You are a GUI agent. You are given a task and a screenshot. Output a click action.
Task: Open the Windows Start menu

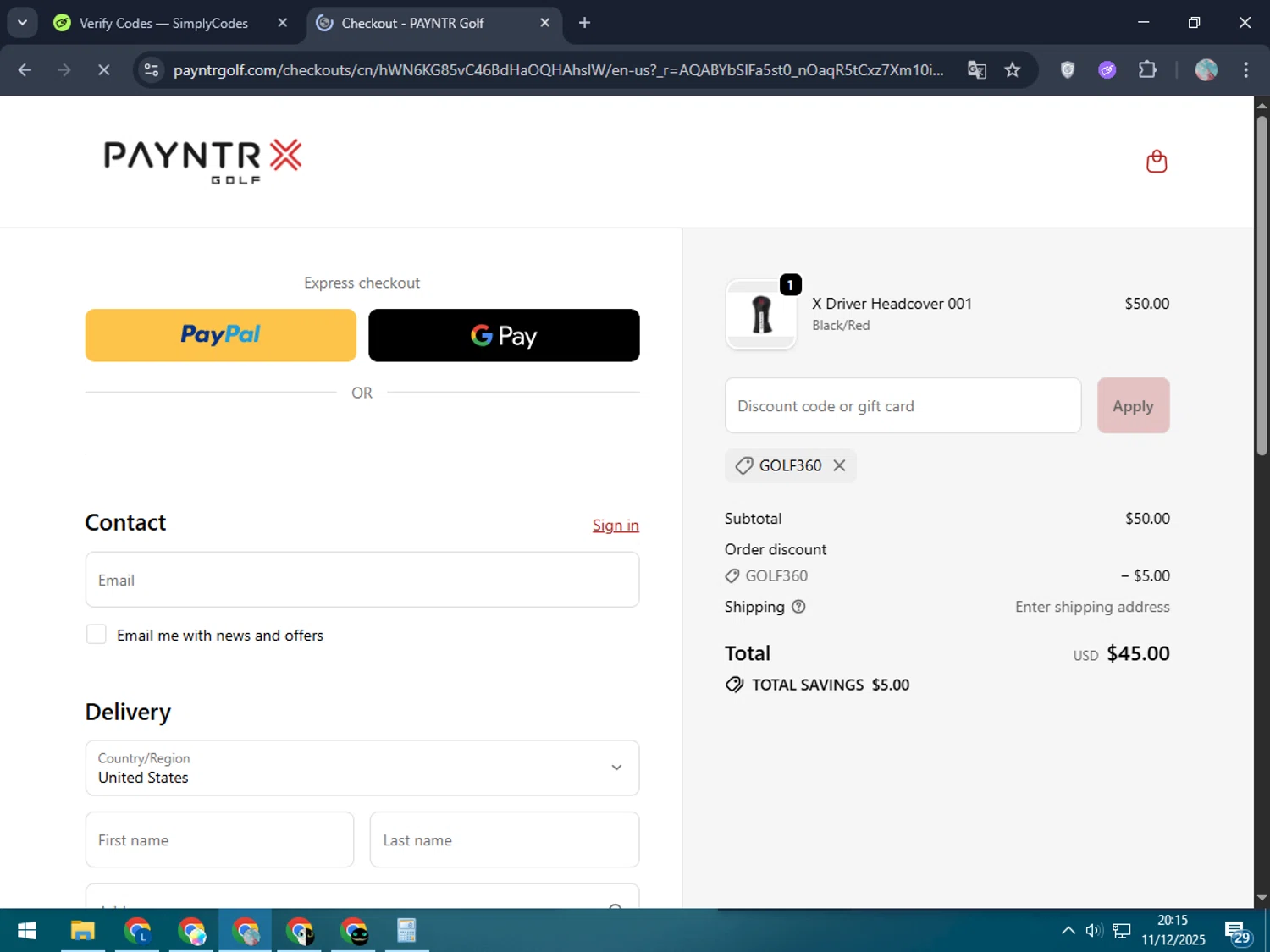click(x=26, y=931)
